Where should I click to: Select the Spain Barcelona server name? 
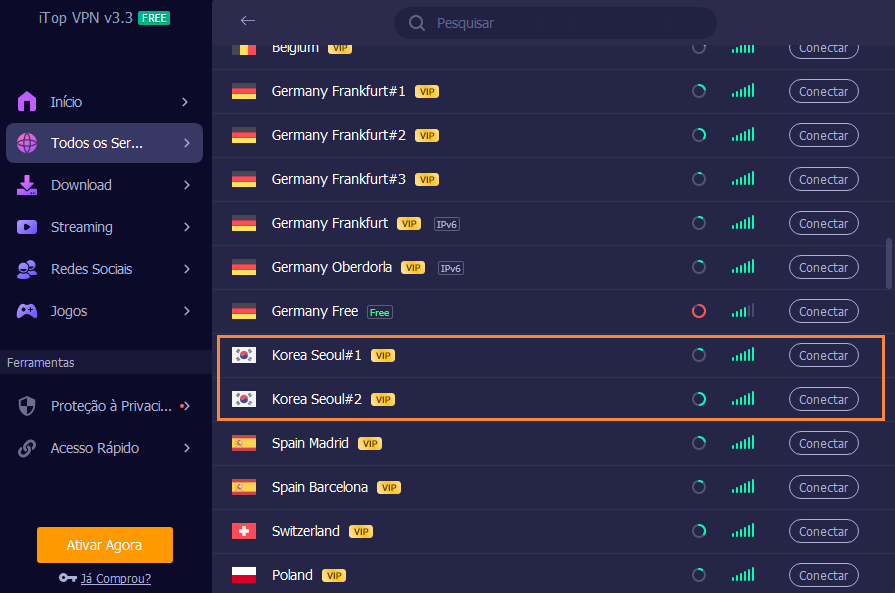[320, 487]
